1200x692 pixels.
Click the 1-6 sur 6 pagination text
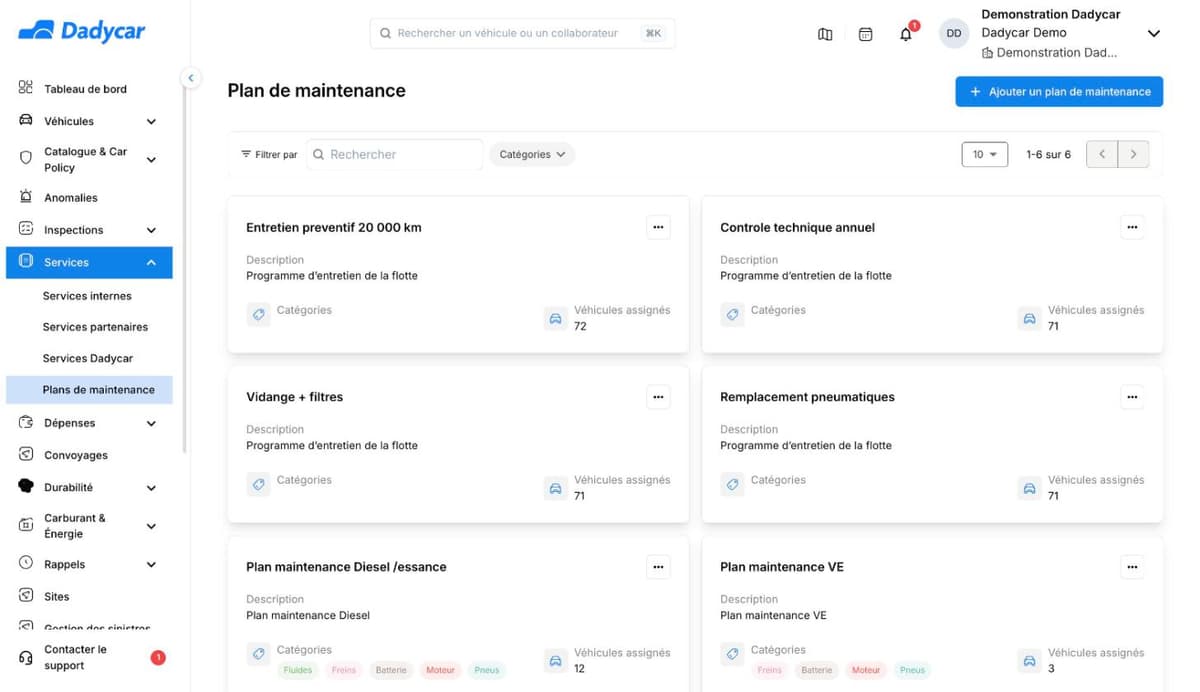1048,155
